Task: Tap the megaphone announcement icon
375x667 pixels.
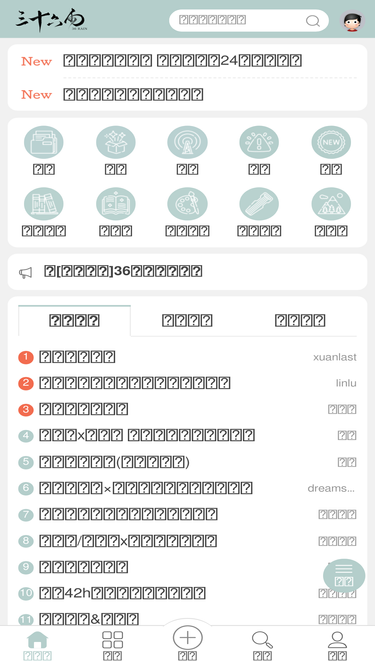Action: (x=26, y=273)
